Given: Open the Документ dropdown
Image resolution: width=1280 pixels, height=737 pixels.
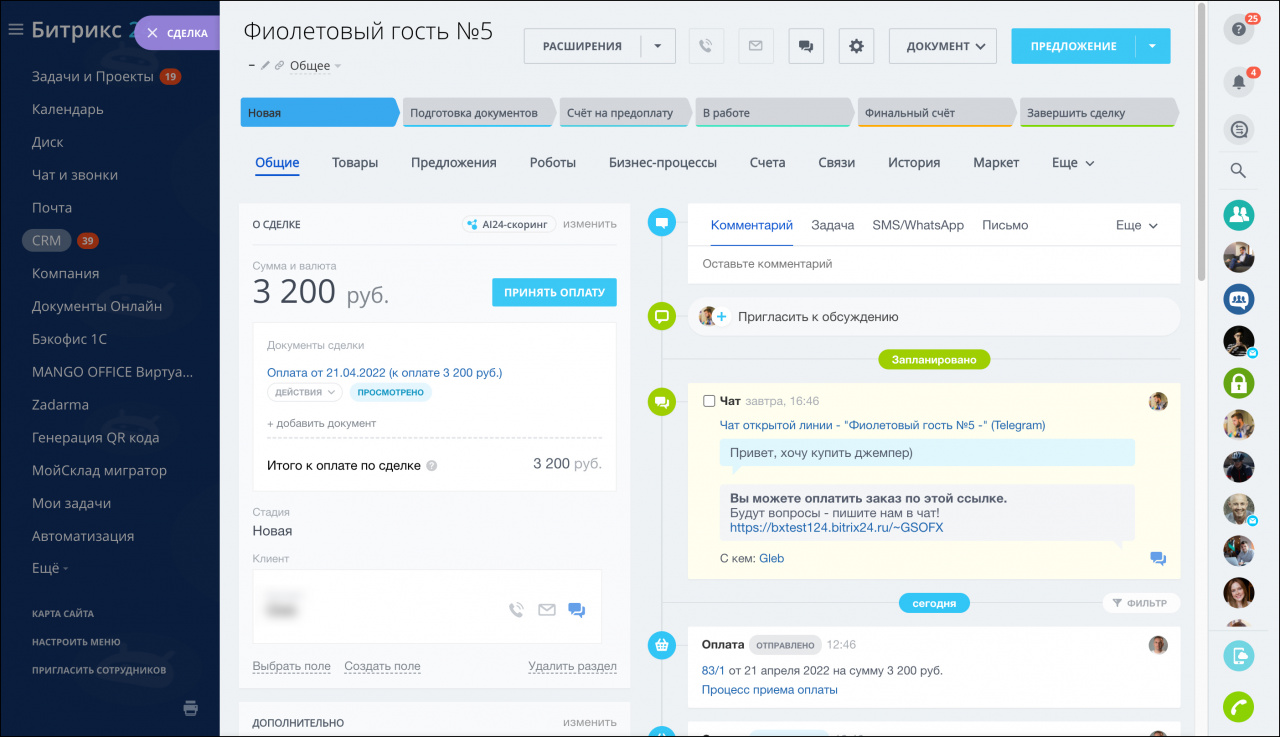Looking at the screenshot, I should click(946, 46).
